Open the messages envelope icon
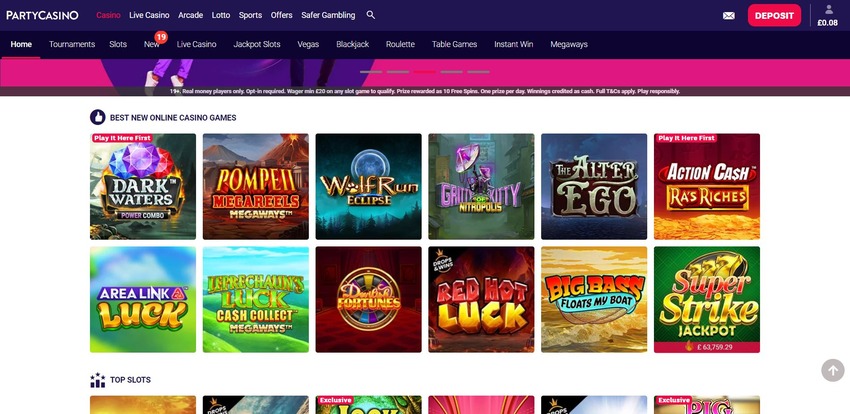 pyautogui.click(x=729, y=16)
